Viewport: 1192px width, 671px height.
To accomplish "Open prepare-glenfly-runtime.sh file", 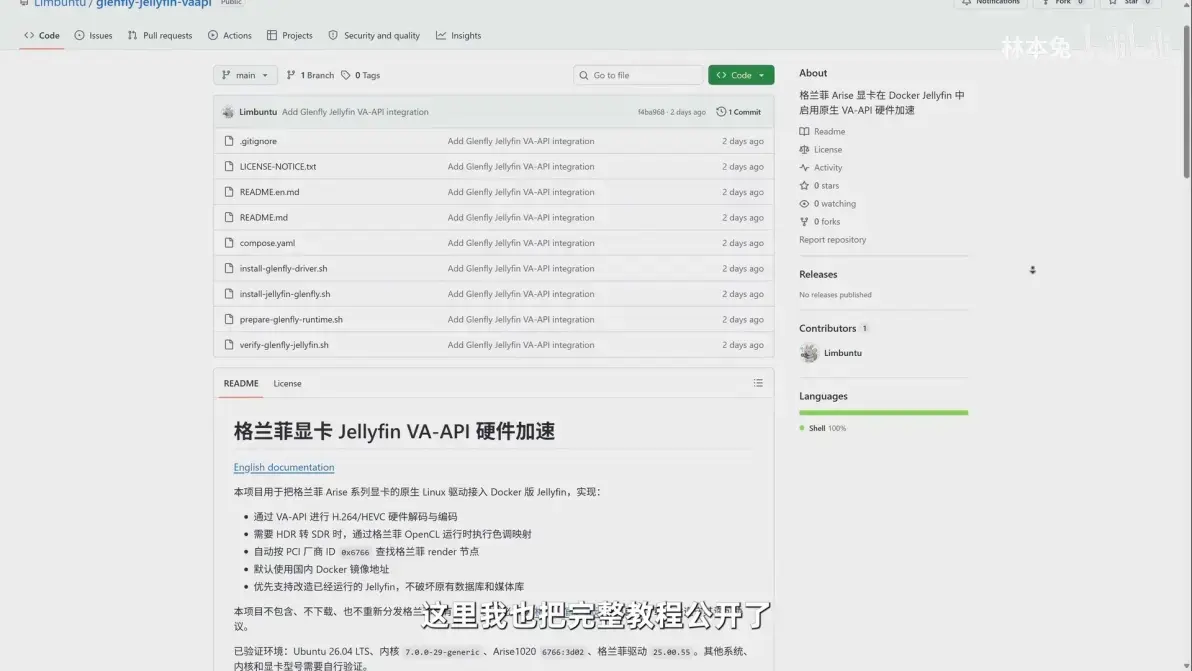I will click(x=291, y=319).
